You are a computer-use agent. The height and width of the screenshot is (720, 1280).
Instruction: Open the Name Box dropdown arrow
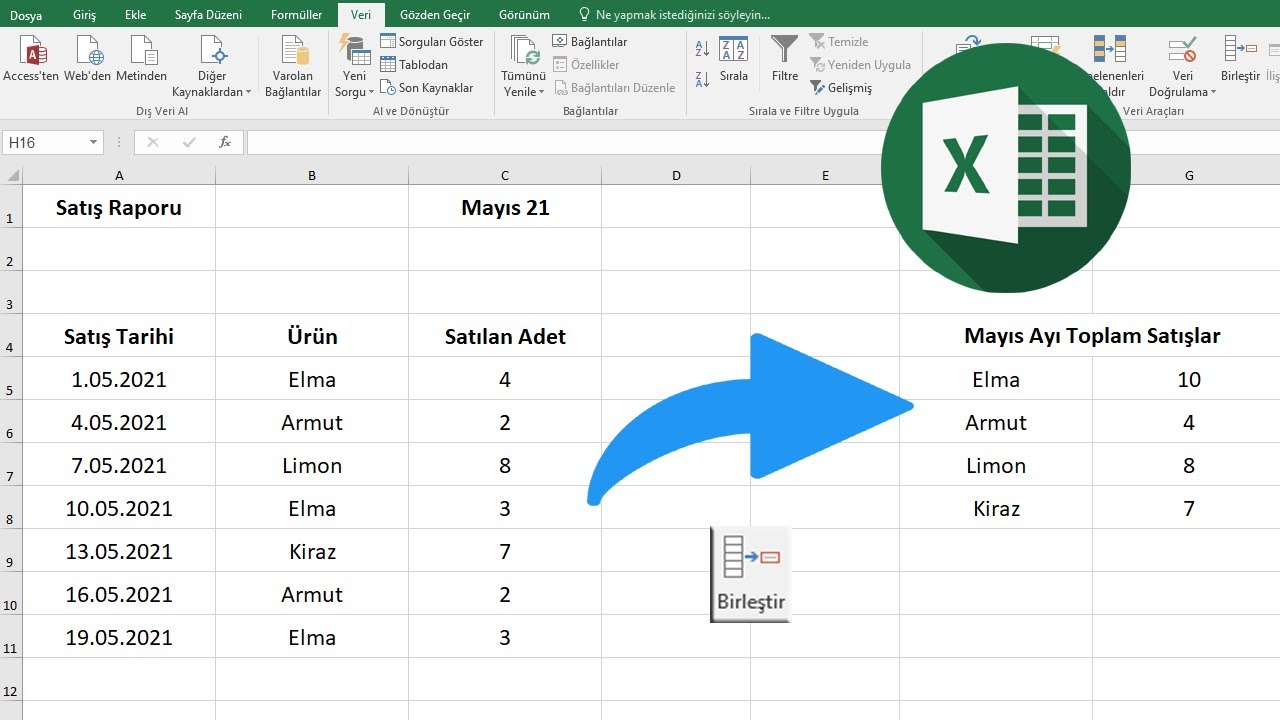tap(94, 143)
